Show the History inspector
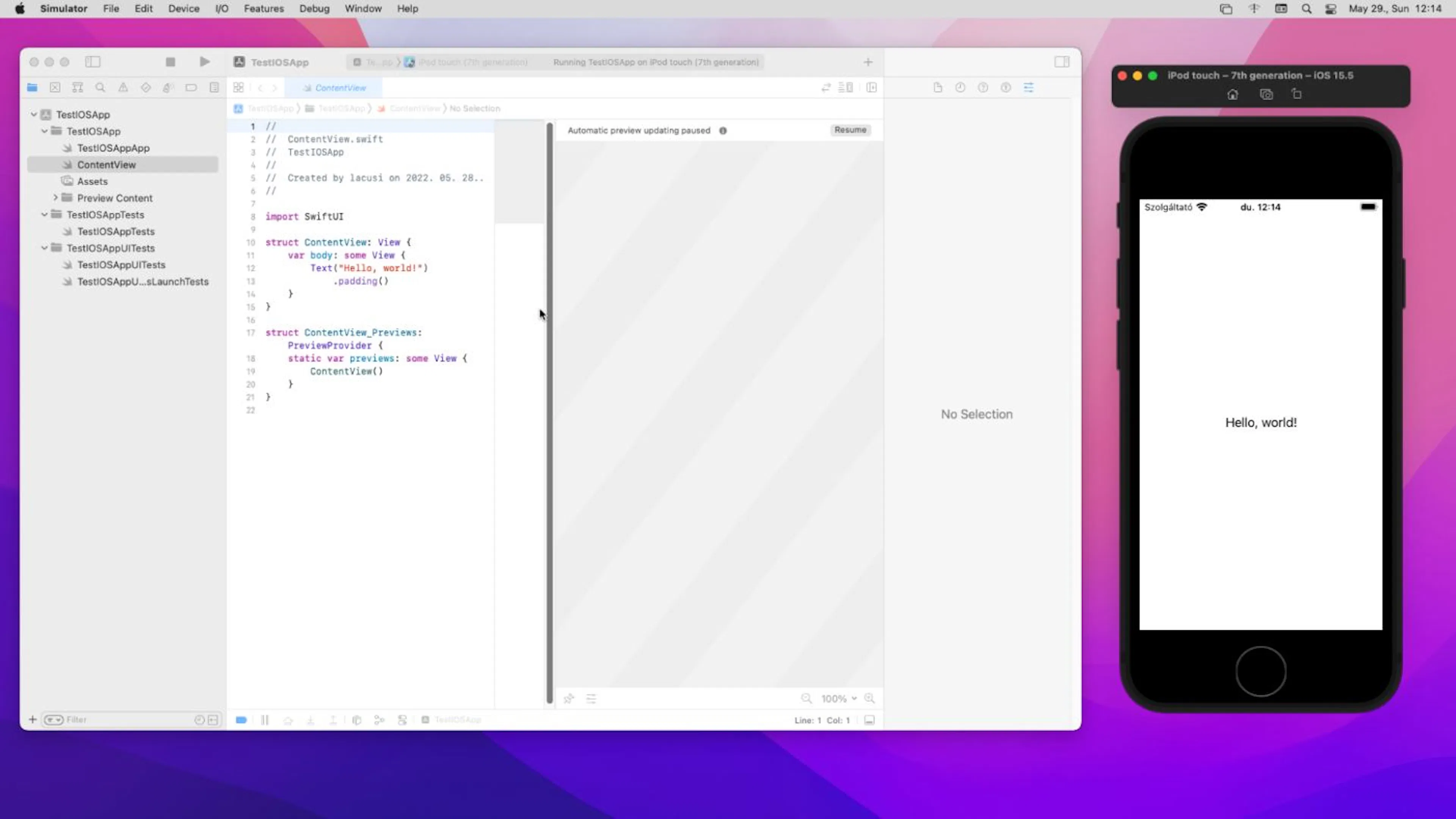Screen dimensions: 1456x819 point(960,88)
